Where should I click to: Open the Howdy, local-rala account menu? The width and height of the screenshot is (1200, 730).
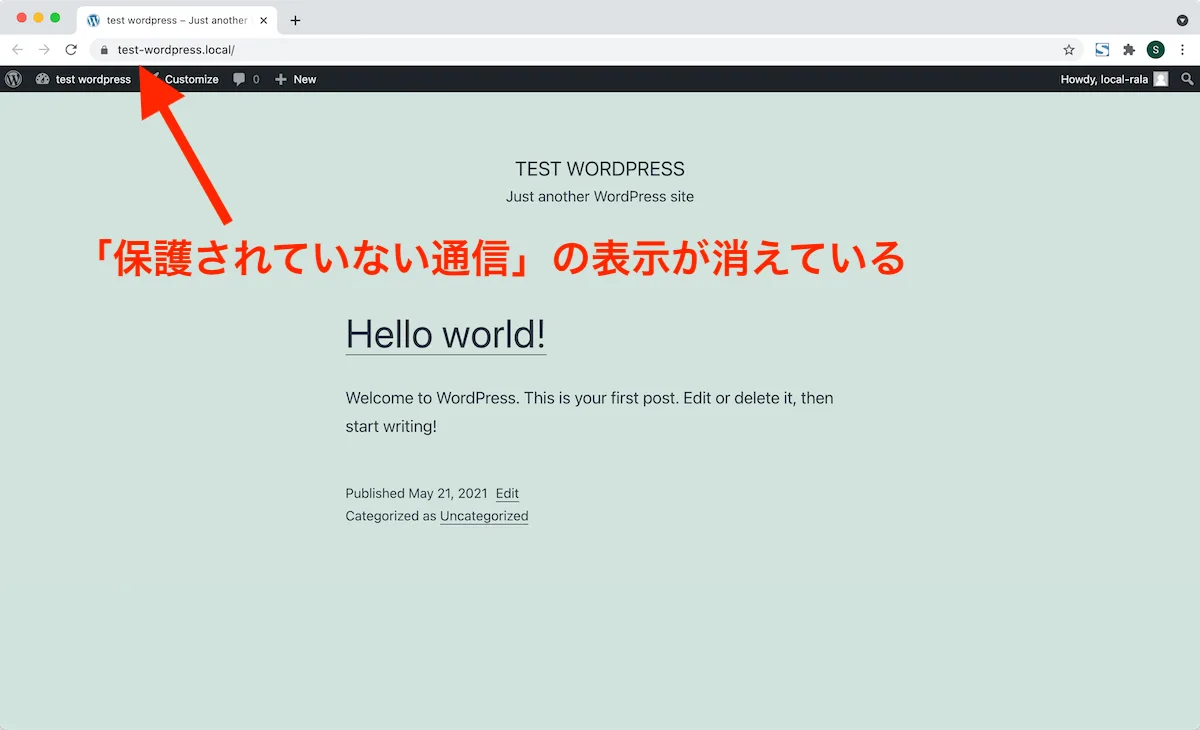point(1114,79)
